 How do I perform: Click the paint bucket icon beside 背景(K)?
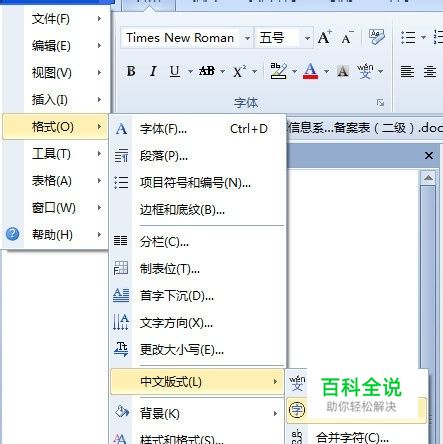pos(122,412)
